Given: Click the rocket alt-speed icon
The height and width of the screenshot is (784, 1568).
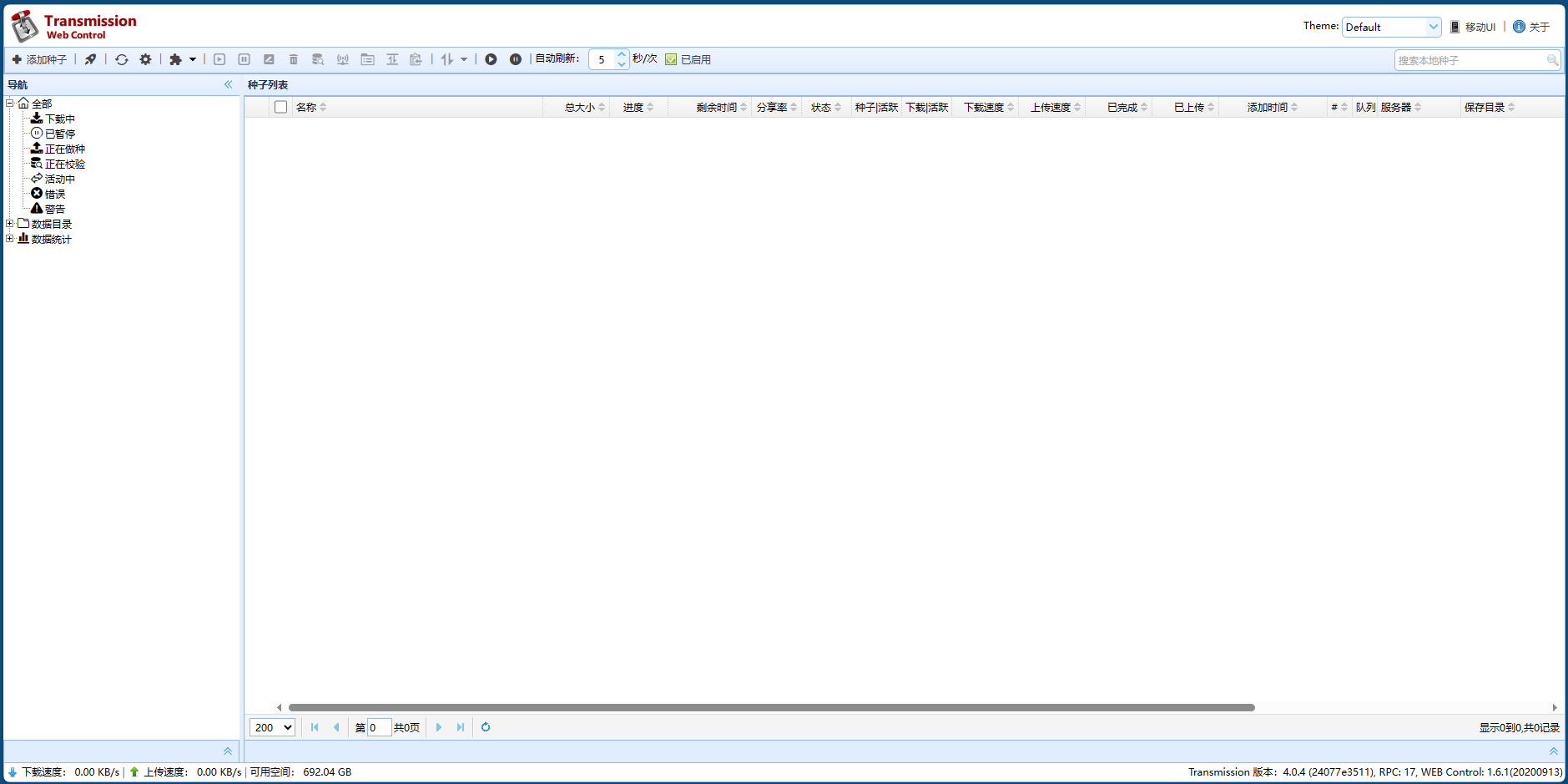Looking at the screenshot, I should [x=90, y=59].
